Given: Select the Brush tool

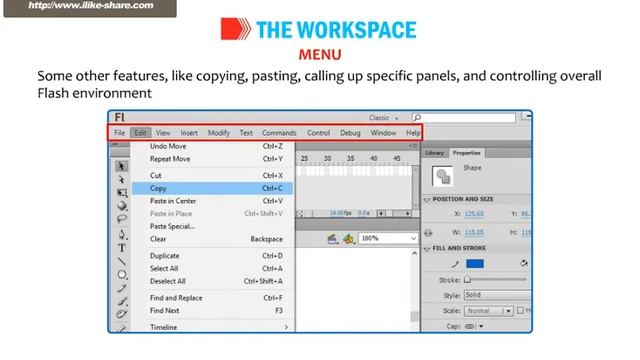Looking at the screenshot, I should 122,301.
